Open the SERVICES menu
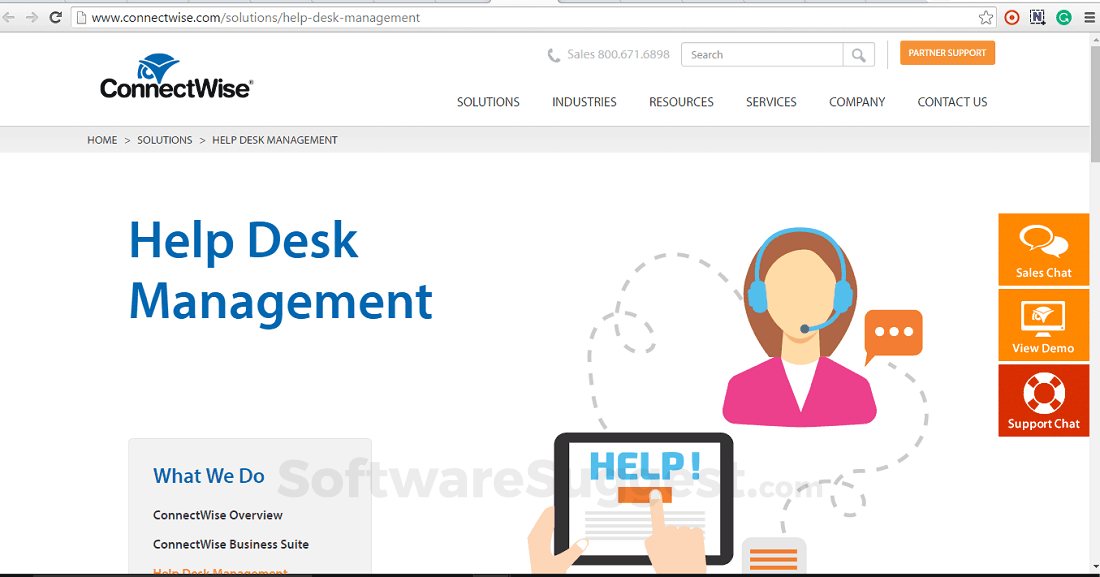Viewport: 1100px width, 577px height. 771,102
